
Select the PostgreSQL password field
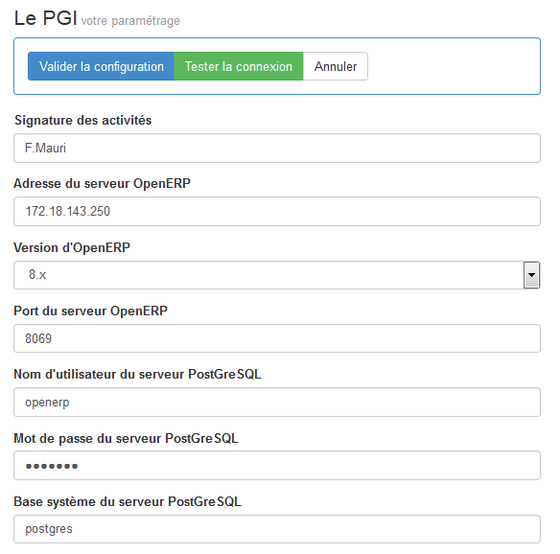[x=277, y=465]
